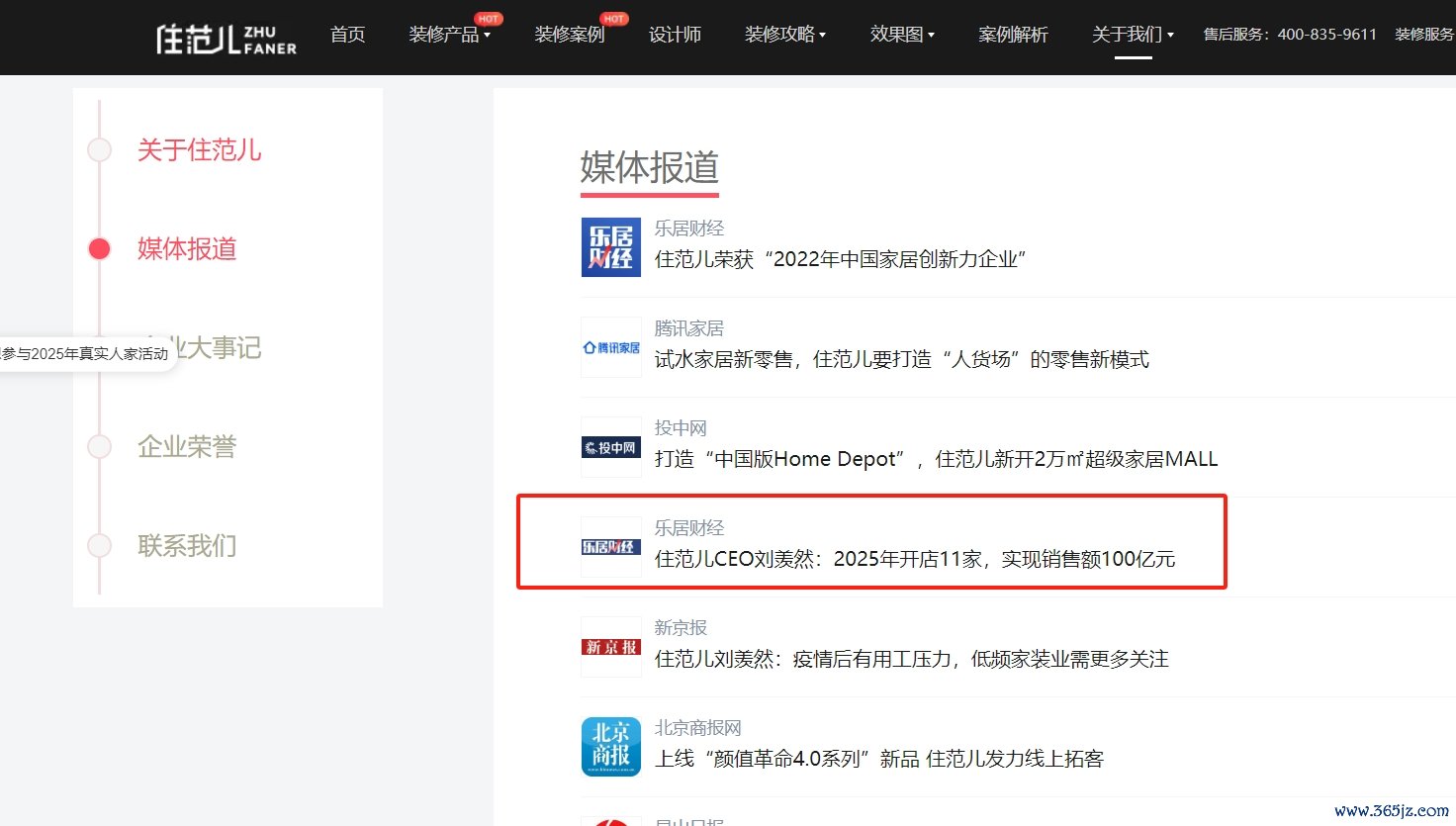1456x826 pixels.
Task: Open the 打造“中国版Home Depot” article headline
Action: click(936, 459)
